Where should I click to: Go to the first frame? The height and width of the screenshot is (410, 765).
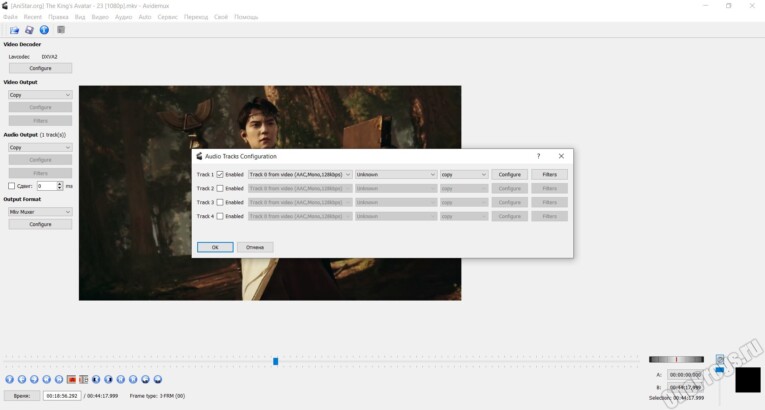(x=121, y=379)
